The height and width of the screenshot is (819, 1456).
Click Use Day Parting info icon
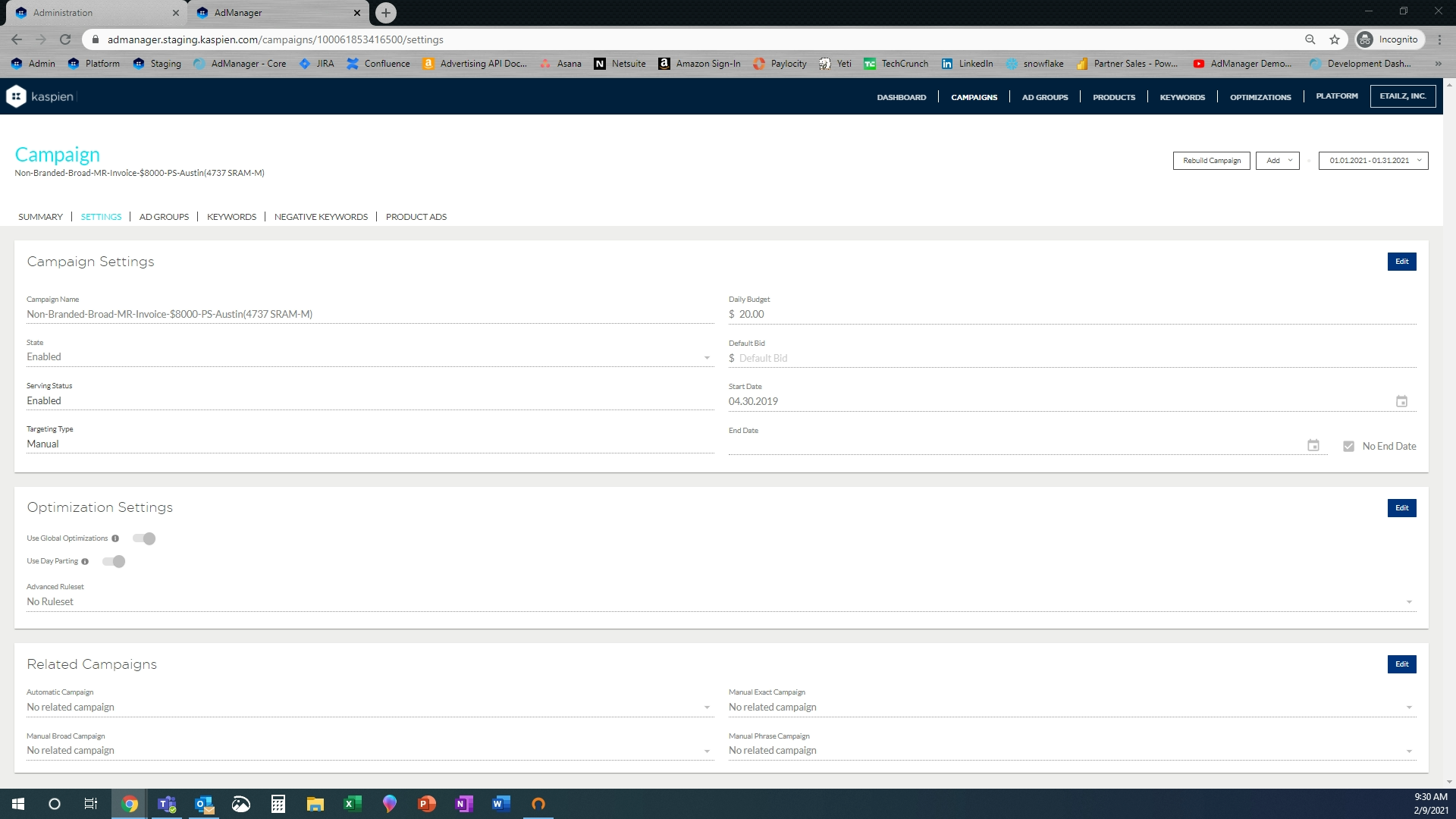coord(85,562)
